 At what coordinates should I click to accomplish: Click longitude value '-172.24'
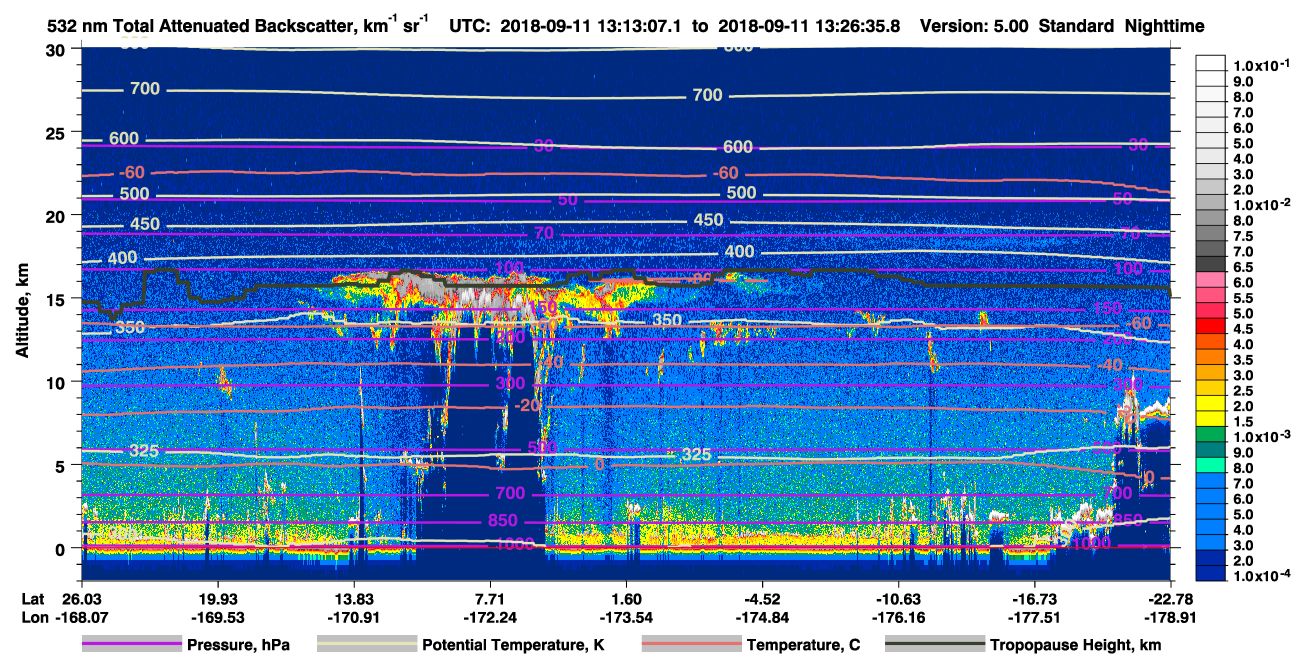tap(490, 617)
